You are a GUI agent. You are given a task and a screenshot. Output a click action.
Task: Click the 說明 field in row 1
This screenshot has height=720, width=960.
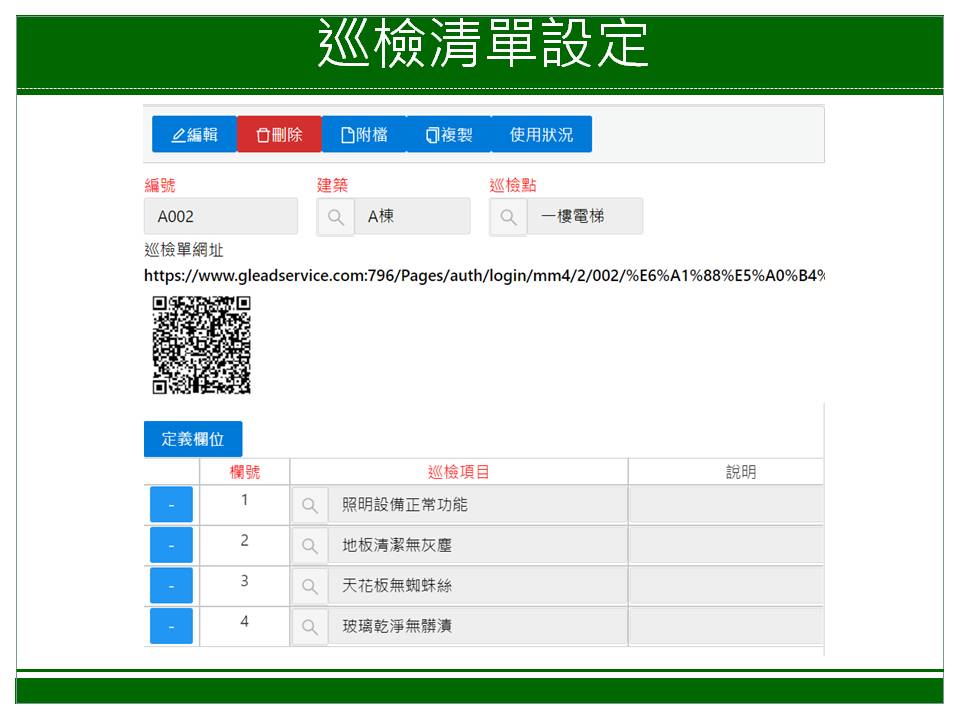pos(726,504)
